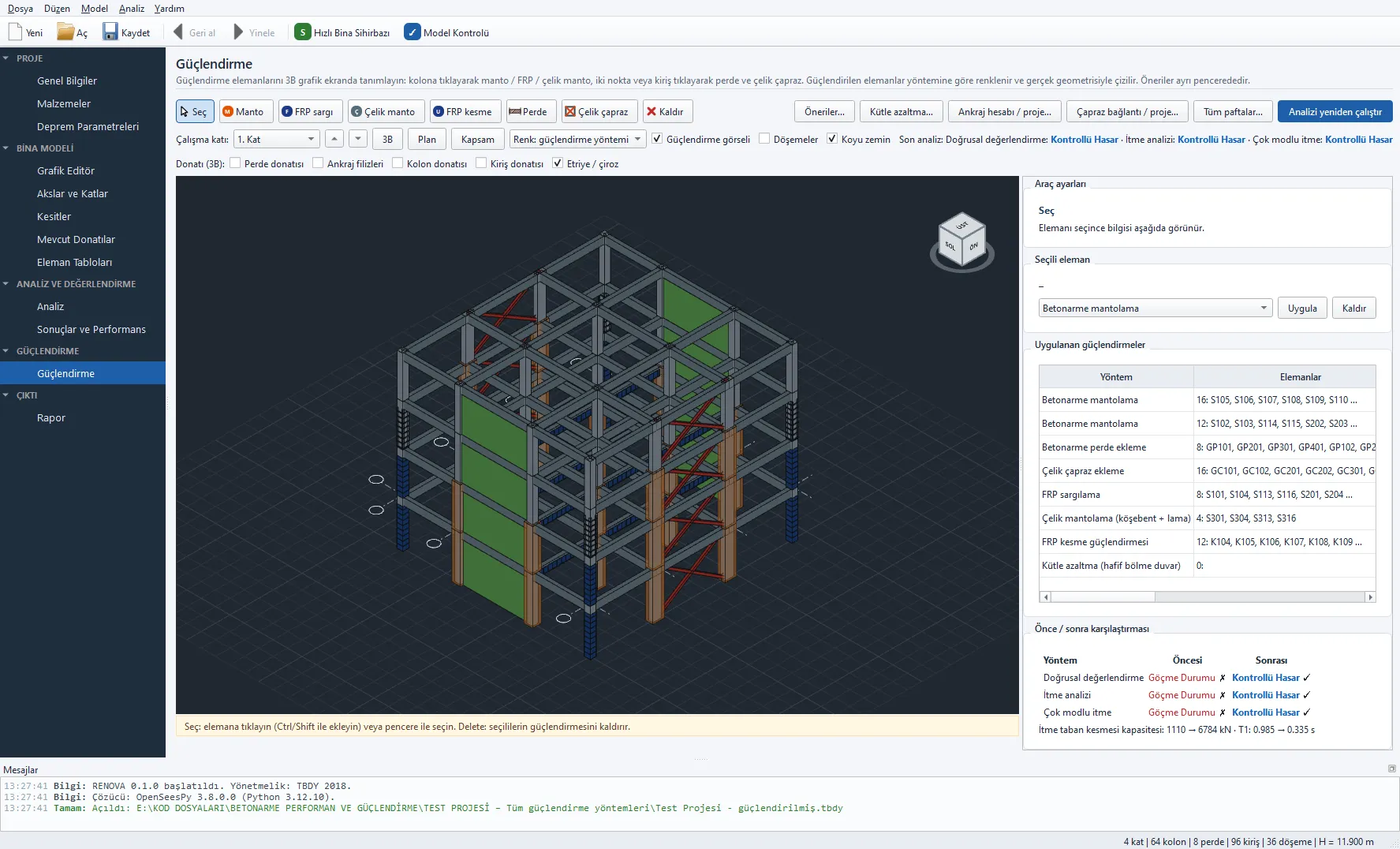This screenshot has width=1400, height=849.
Task: Redo with the Yinele arrow
Action: (x=238, y=32)
